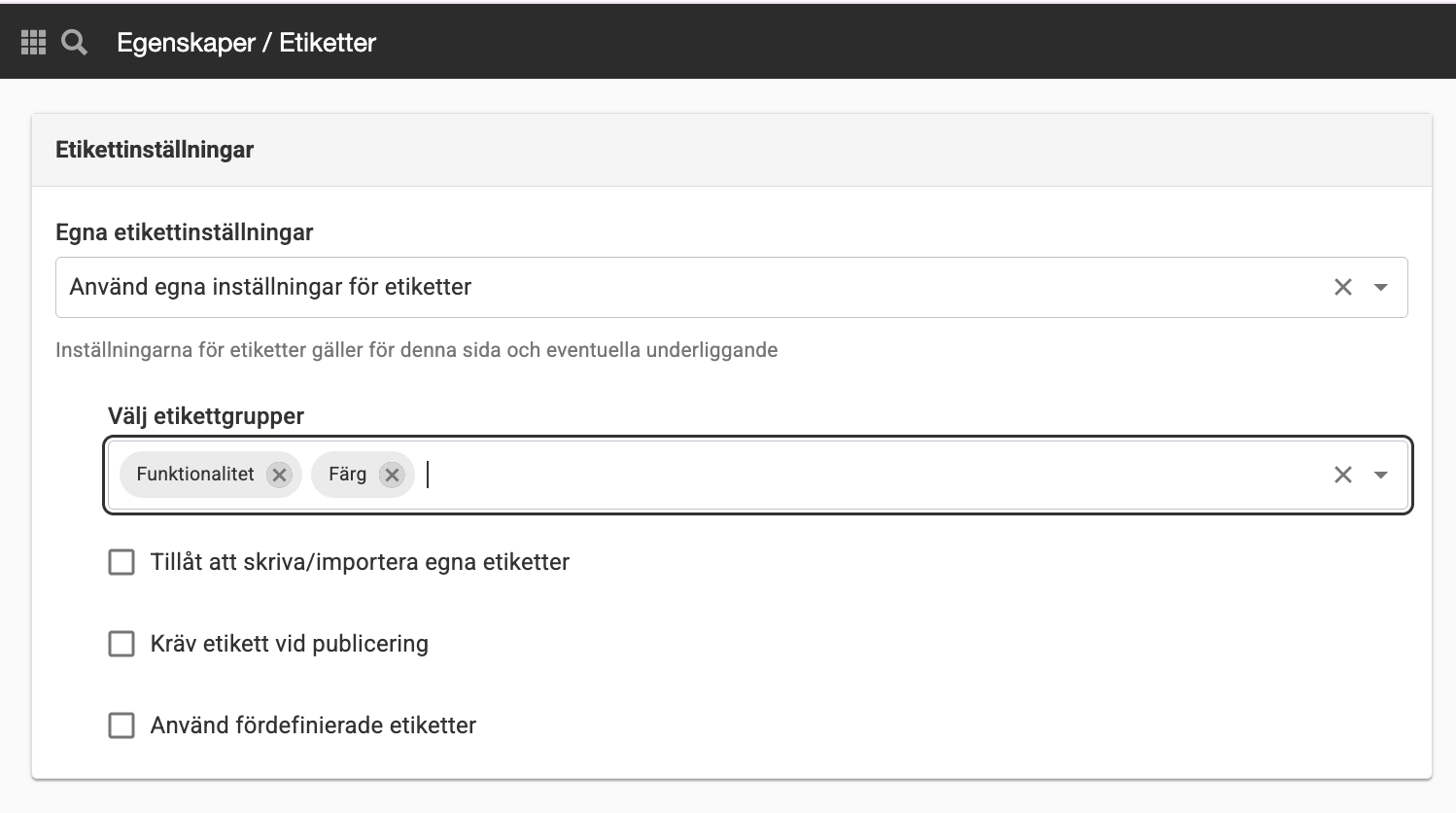This screenshot has width=1456, height=813.
Task: Open the apps grid menu icon
Action: pos(33,42)
